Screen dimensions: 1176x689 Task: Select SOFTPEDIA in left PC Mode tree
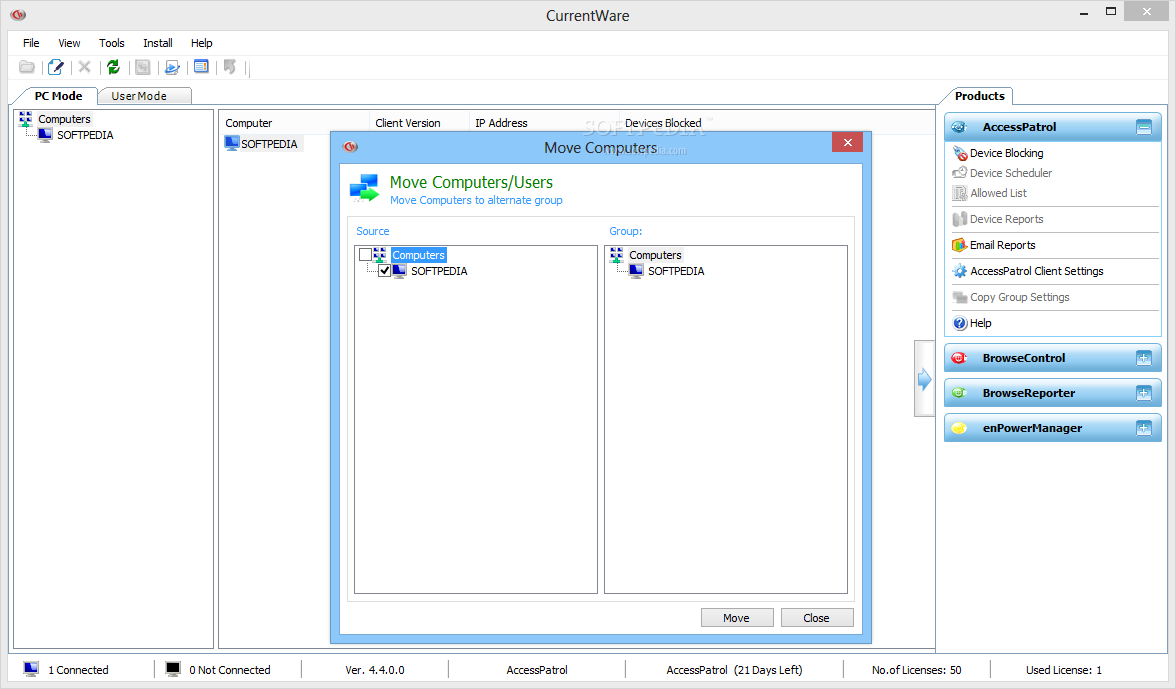85,135
